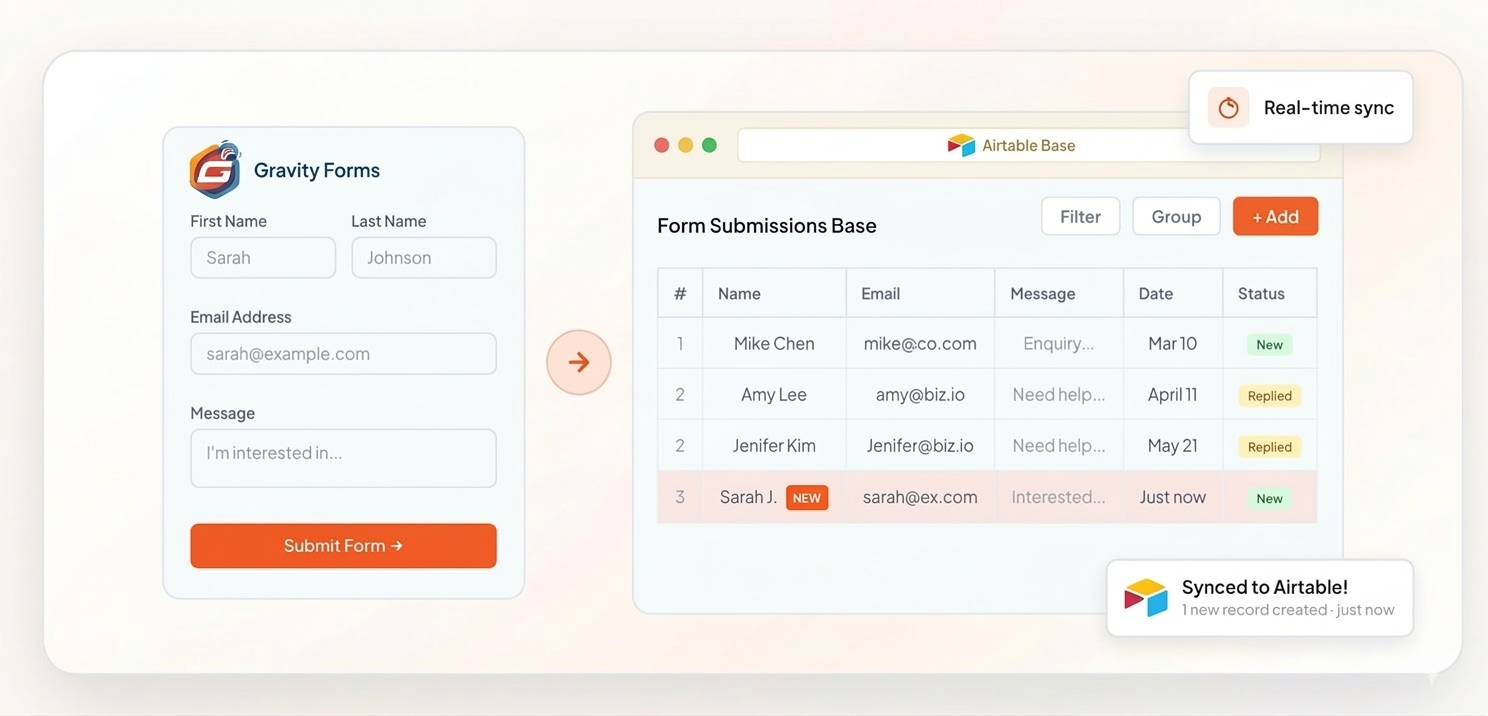Click the Mar 10 date cell
The width and height of the screenshot is (1488, 716).
1173,344
